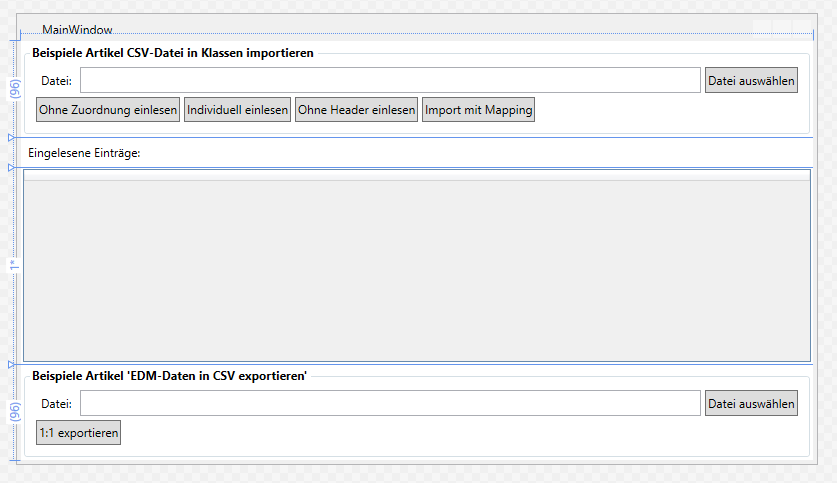This screenshot has height=483, width=837.
Task: Click the bottom '(96)' row height indicator
Action: click(13, 413)
